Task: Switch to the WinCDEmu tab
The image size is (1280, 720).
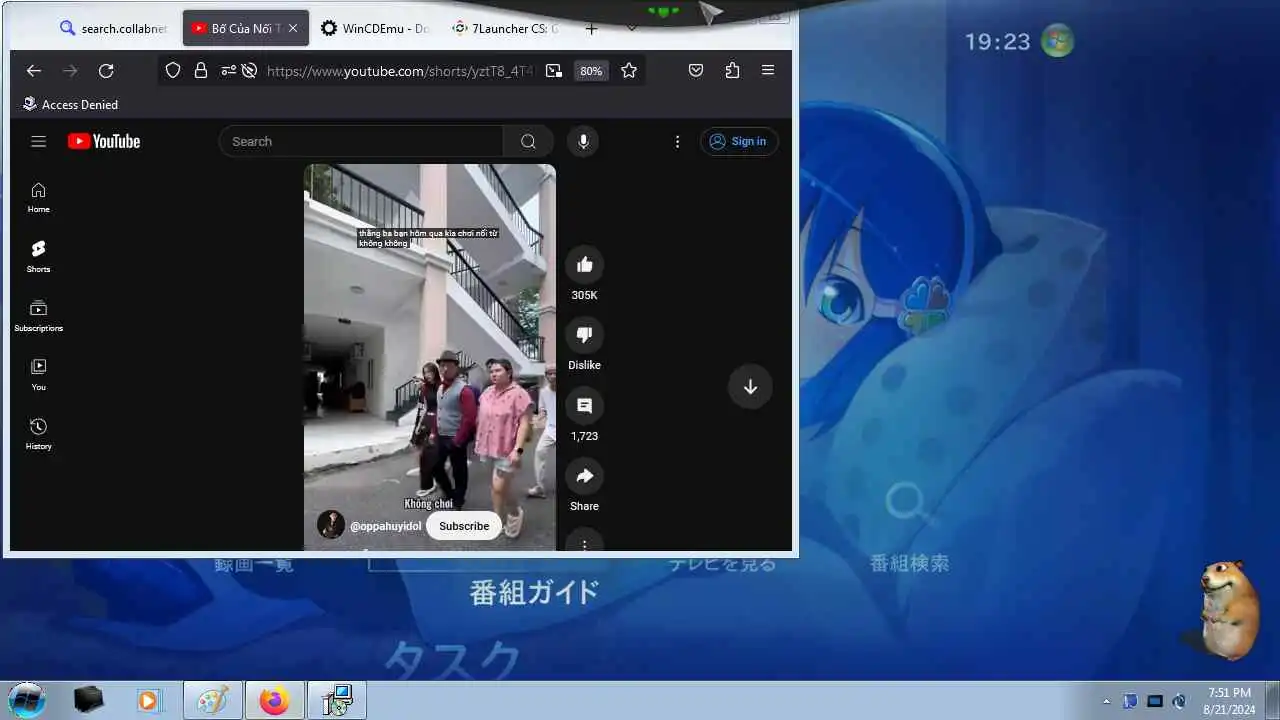Action: point(374,29)
